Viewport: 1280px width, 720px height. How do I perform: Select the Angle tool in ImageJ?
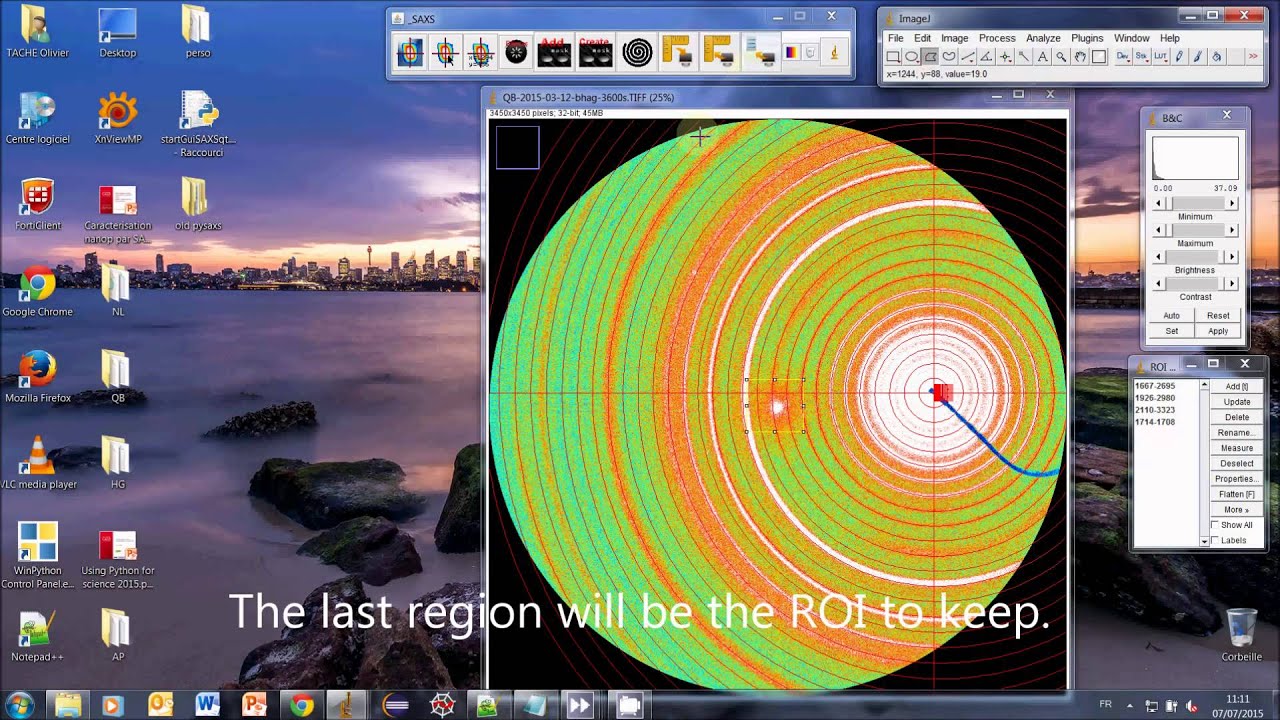[986, 57]
